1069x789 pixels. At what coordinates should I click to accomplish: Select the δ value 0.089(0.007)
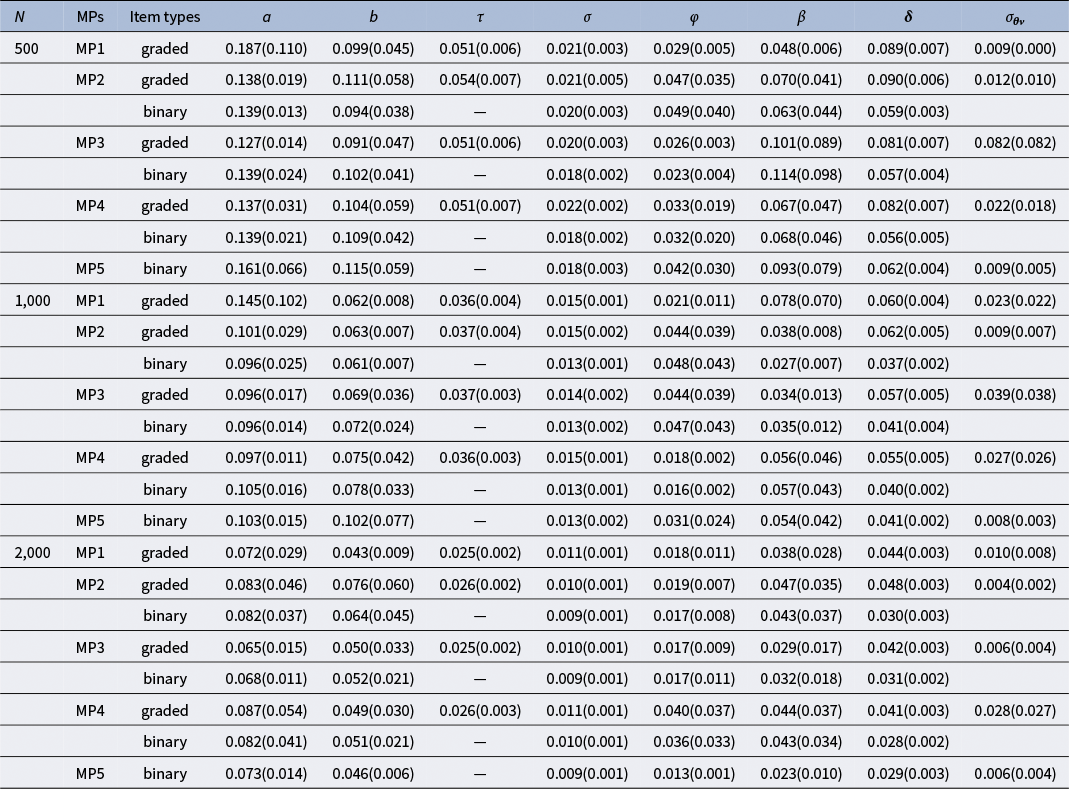coord(908,48)
